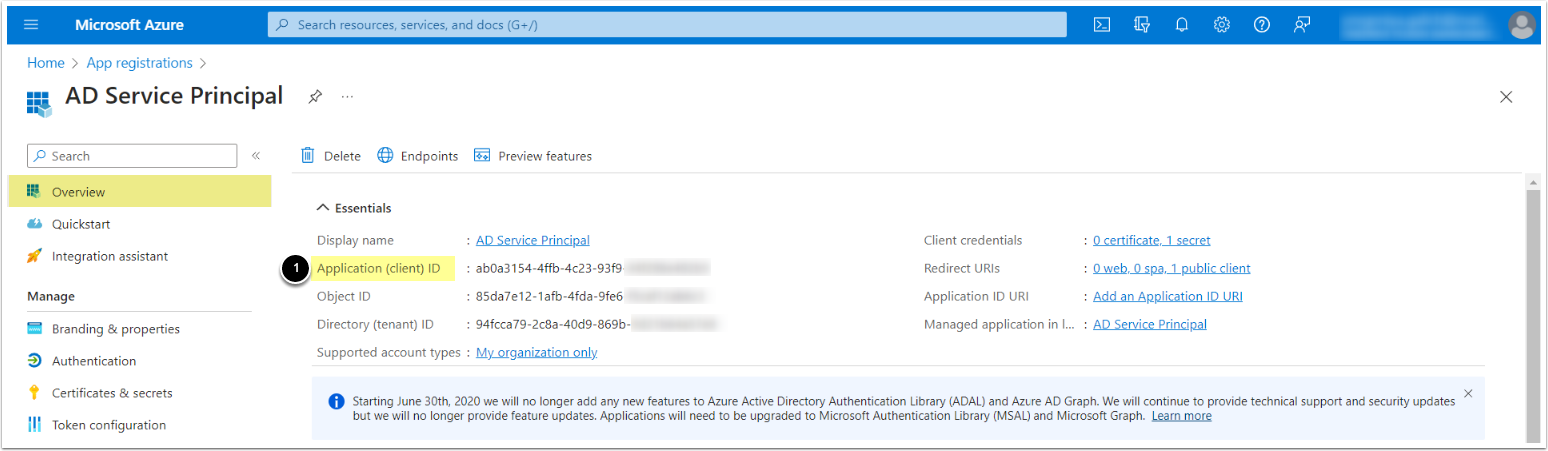The width and height of the screenshot is (1548, 451).
Task: Open the Authentication menu item
Action: [x=94, y=361]
